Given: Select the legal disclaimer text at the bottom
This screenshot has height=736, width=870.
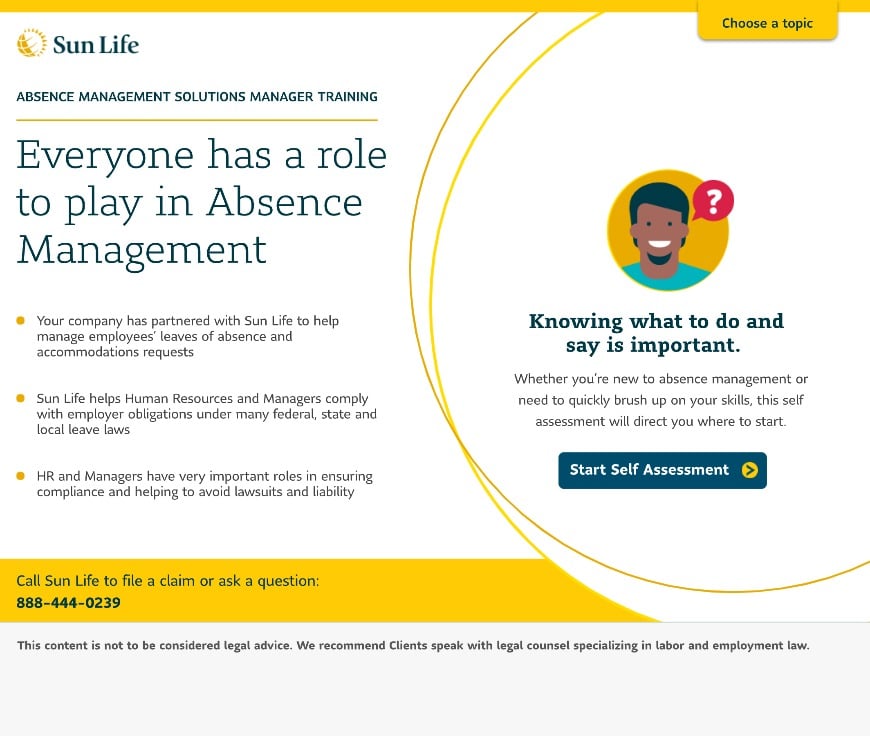Looking at the screenshot, I should click(x=414, y=645).
